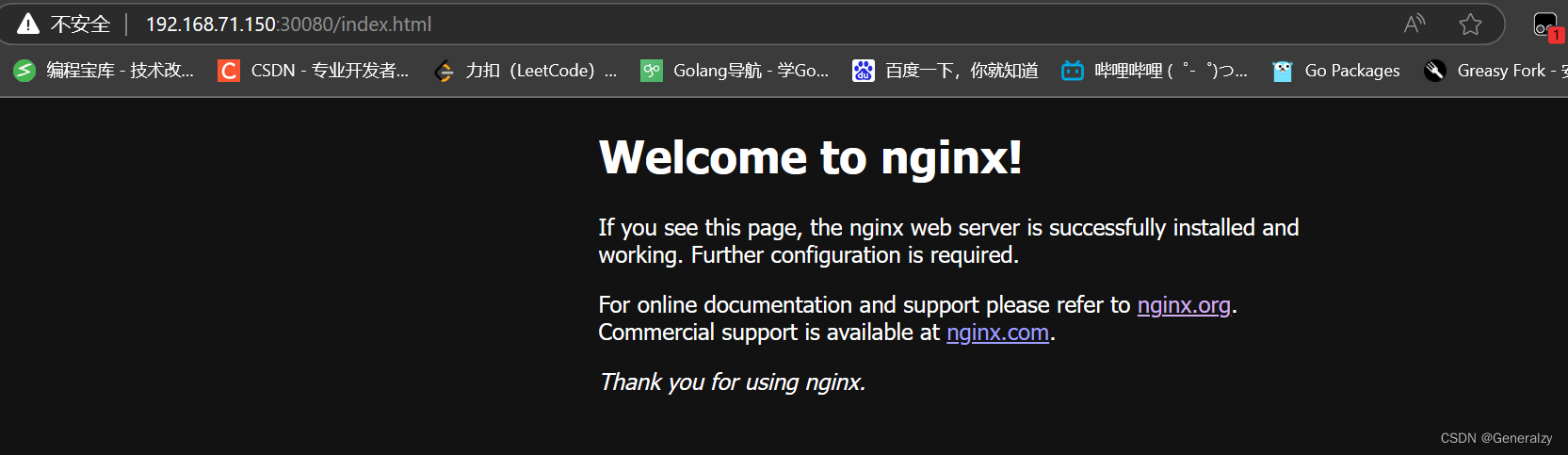Click the text "Further configuration is required."

coord(855,255)
